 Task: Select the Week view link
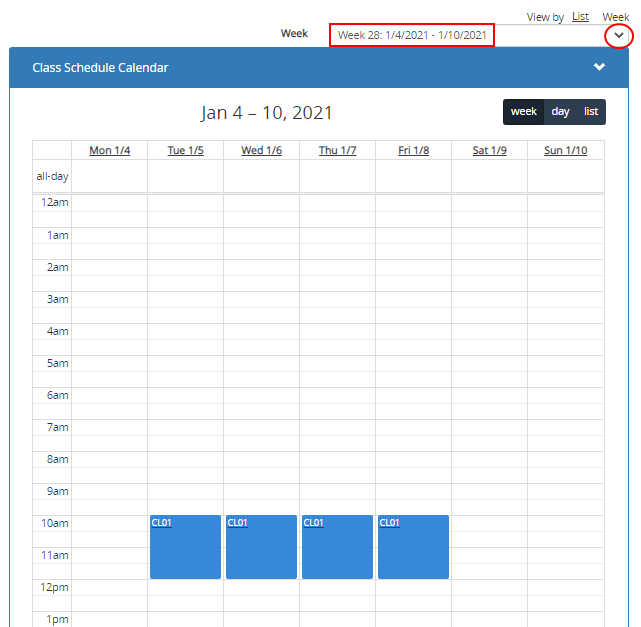(x=615, y=17)
